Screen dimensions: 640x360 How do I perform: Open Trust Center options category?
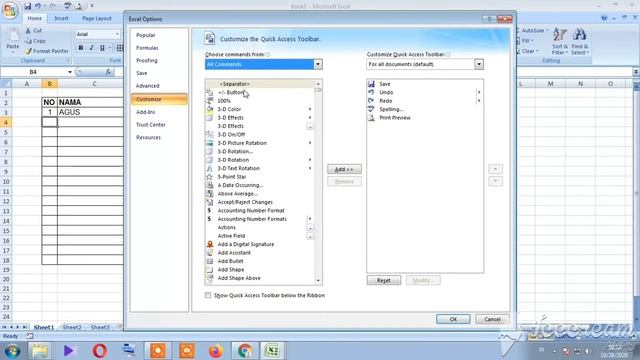pyautogui.click(x=159, y=124)
